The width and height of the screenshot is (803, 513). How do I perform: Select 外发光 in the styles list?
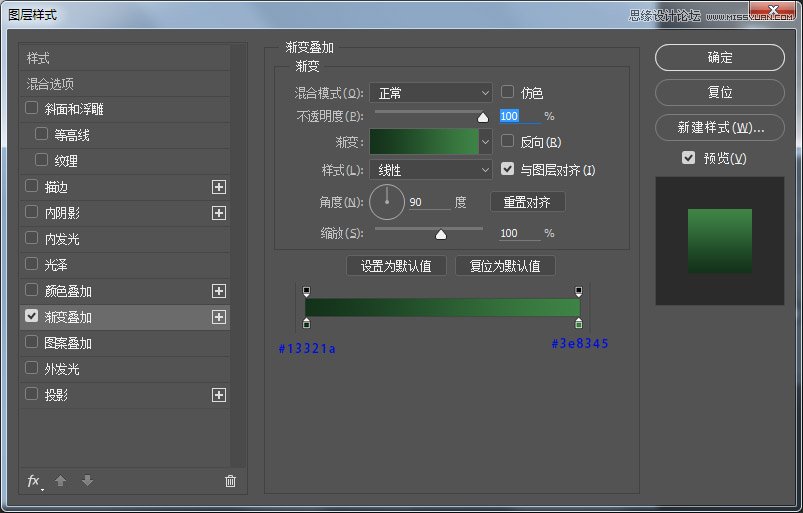62,369
